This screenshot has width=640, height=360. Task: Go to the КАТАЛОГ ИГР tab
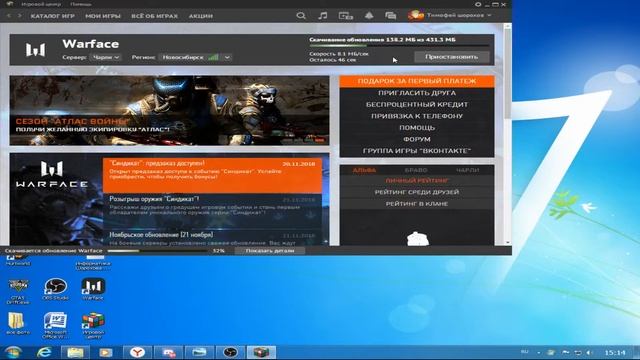(x=53, y=16)
